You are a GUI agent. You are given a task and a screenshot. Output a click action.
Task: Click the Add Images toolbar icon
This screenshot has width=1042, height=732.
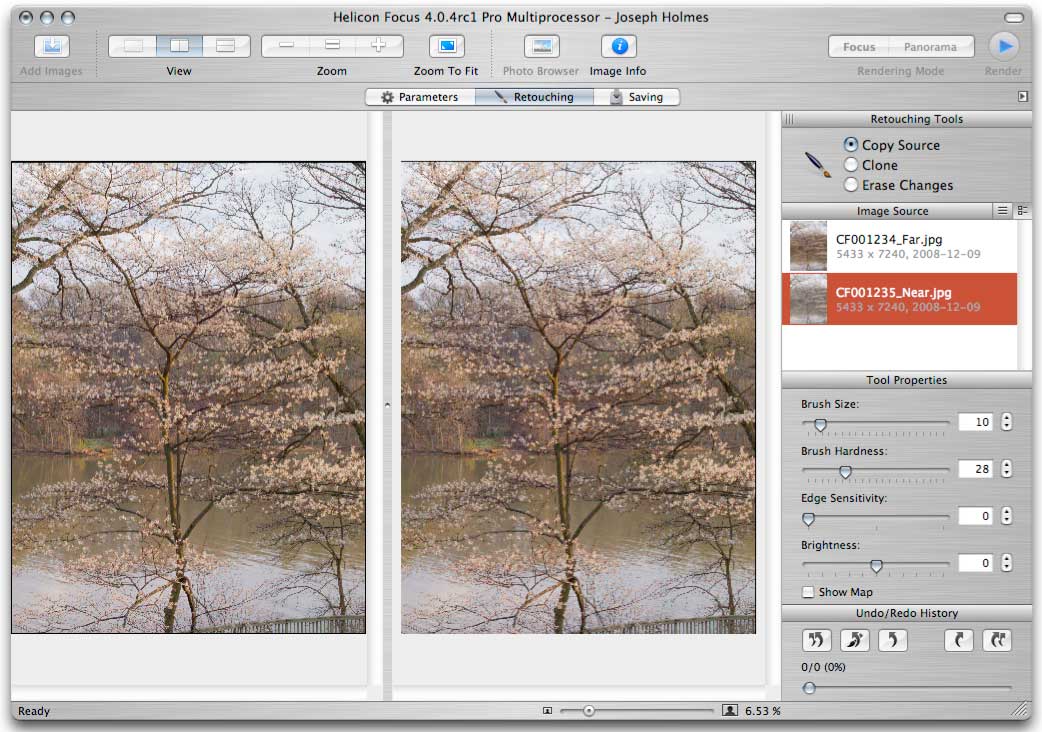(x=52, y=46)
